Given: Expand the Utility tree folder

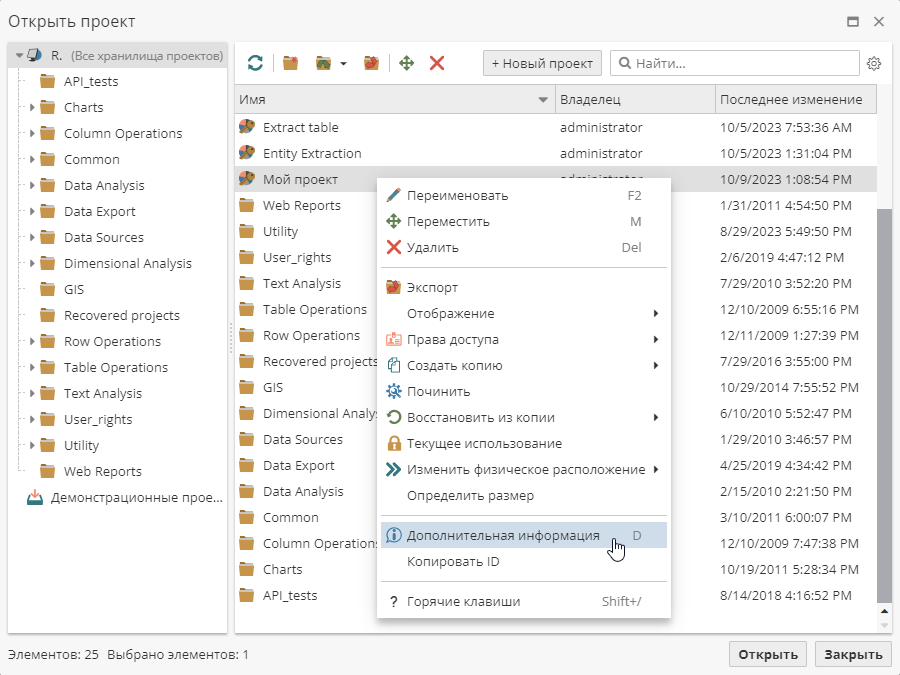Looking at the screenshot, I should 32,445.
